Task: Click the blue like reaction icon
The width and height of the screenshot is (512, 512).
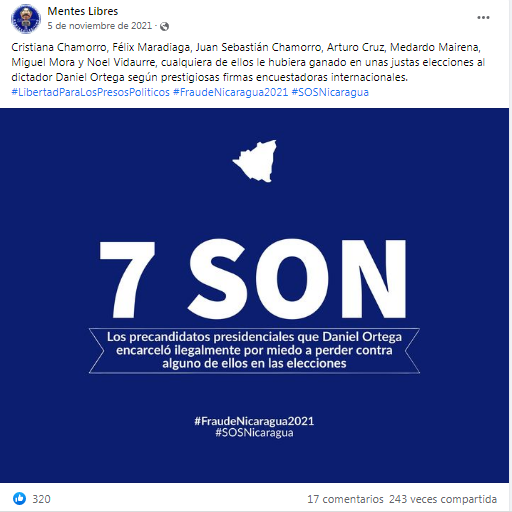Action: (19, 498)
